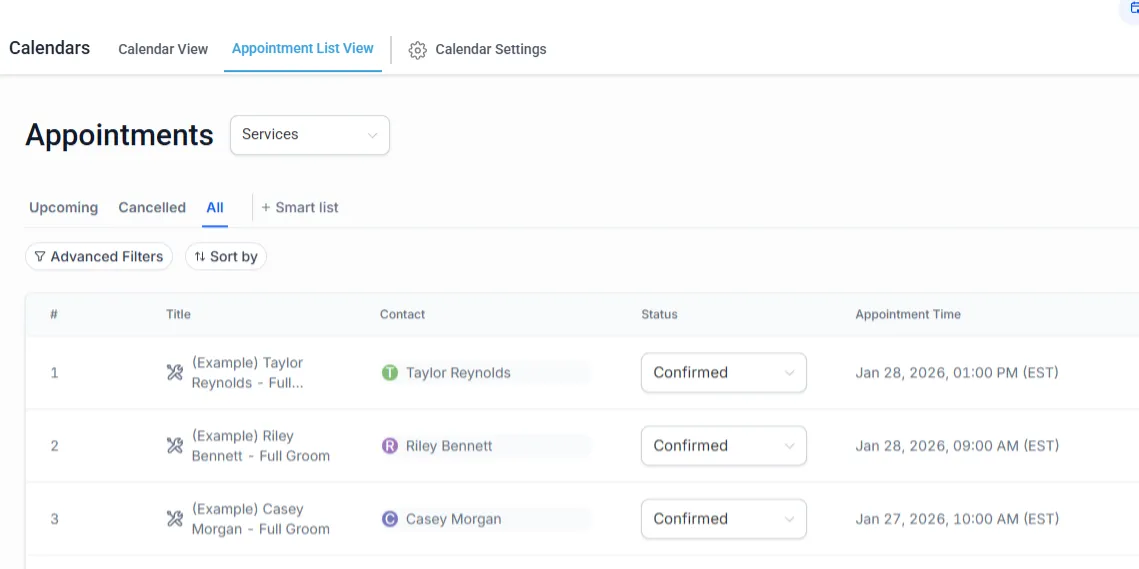
Task: Open the Services calendar dropdown
Action: coord(310,135)
